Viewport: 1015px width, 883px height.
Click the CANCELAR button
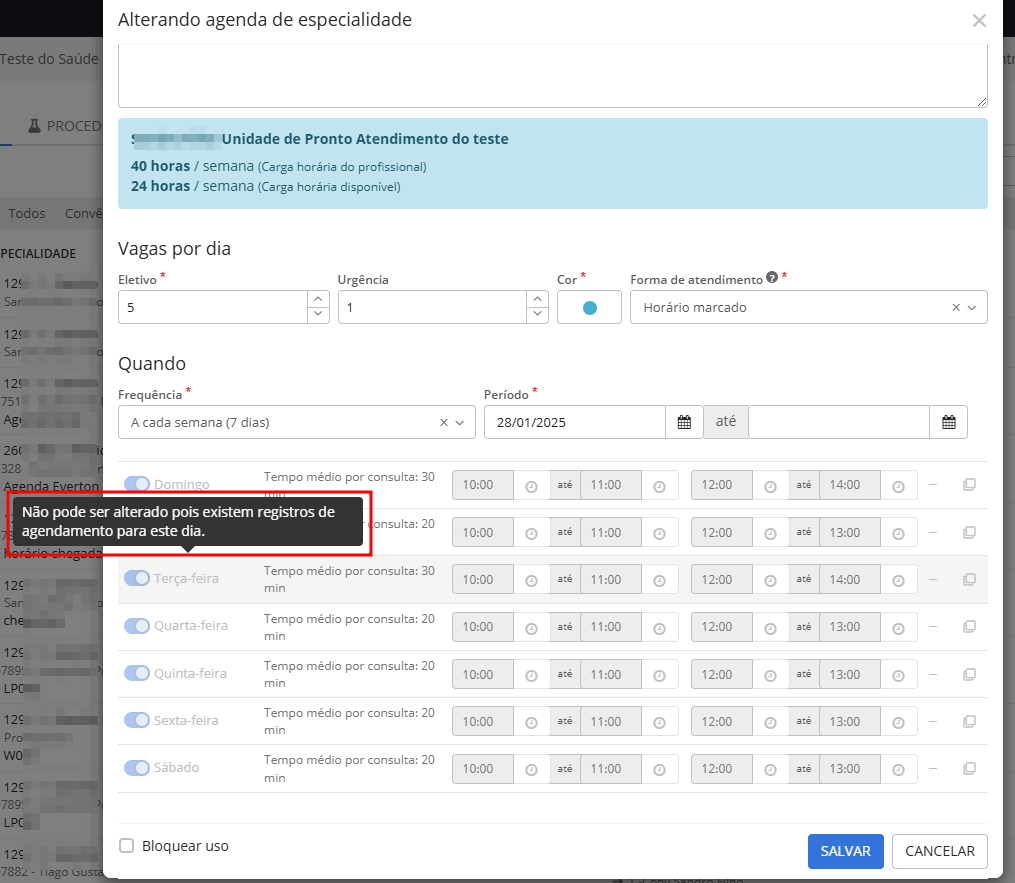pyautogui.click(x=939, y=851)
